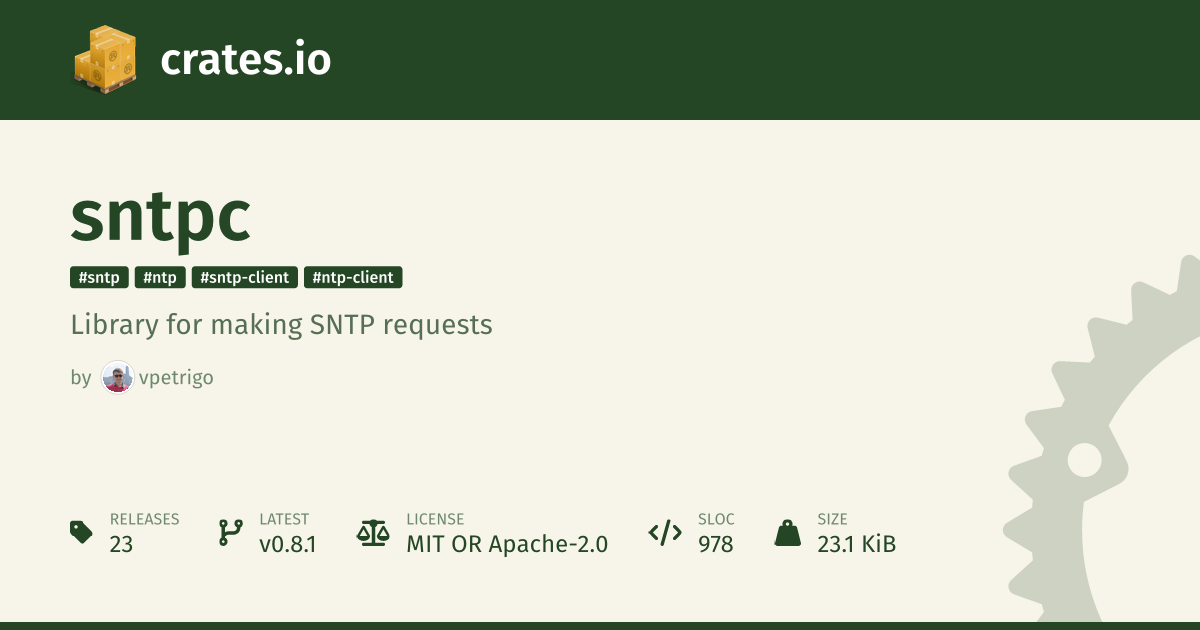This screenshot has height=630, width=1200.
Task: Click the MIT OR Apache-2.0 license text
Action: click(507, 544)
